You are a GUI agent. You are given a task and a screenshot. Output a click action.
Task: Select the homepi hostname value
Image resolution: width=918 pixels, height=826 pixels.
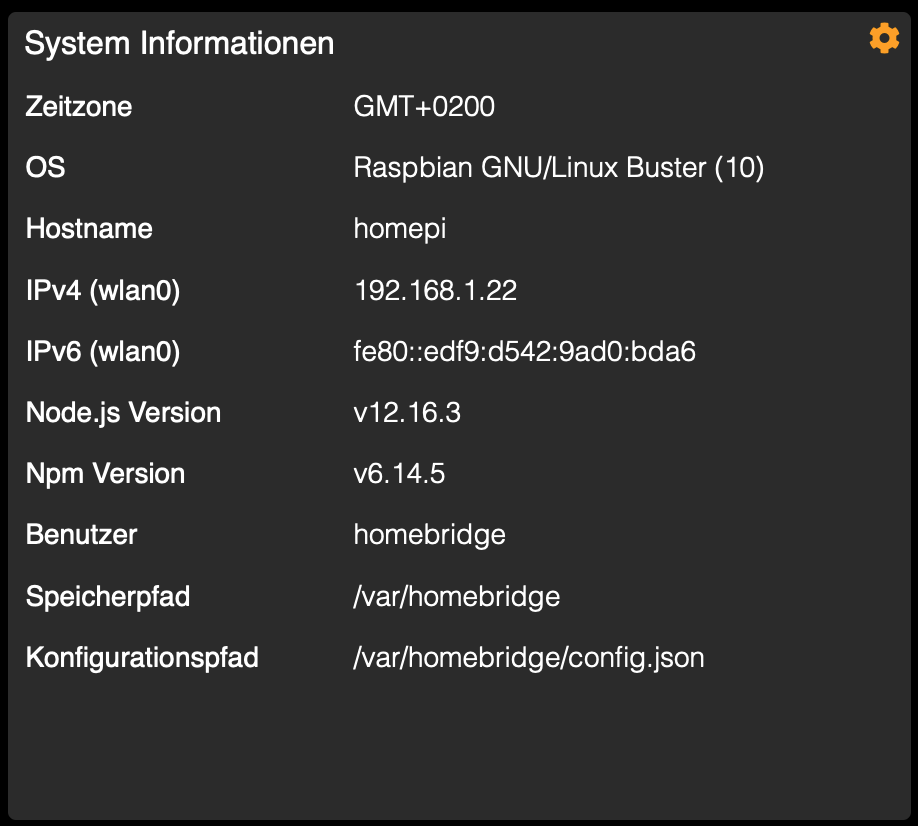coord(400,229)
